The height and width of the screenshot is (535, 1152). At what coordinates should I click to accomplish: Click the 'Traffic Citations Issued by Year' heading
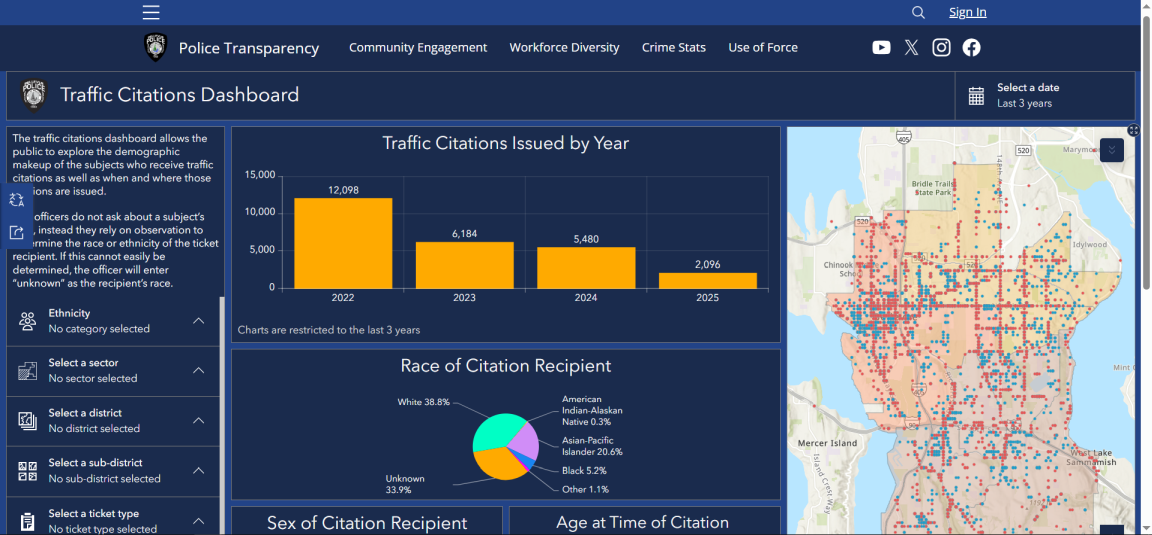pos(505,143)
